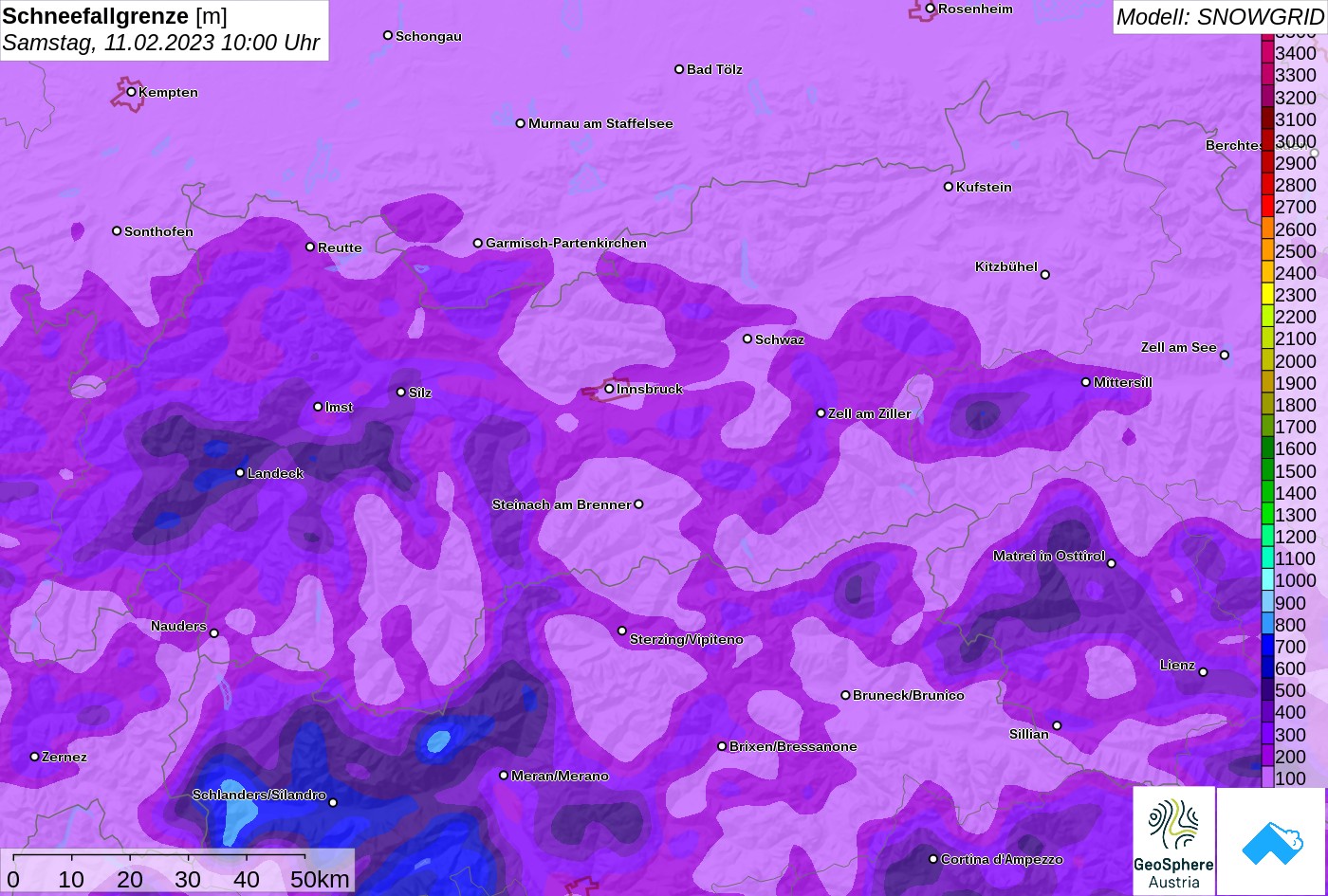This screenshot has height=896, width=1328.
Task: Click the Schongau location dot
Action: [388, 35]
